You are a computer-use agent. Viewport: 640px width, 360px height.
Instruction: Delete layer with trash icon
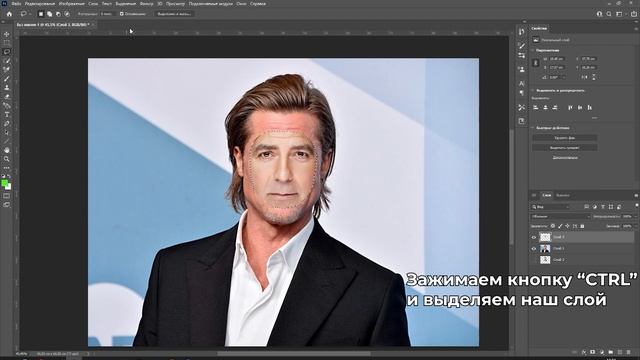(x=629, y=352)
